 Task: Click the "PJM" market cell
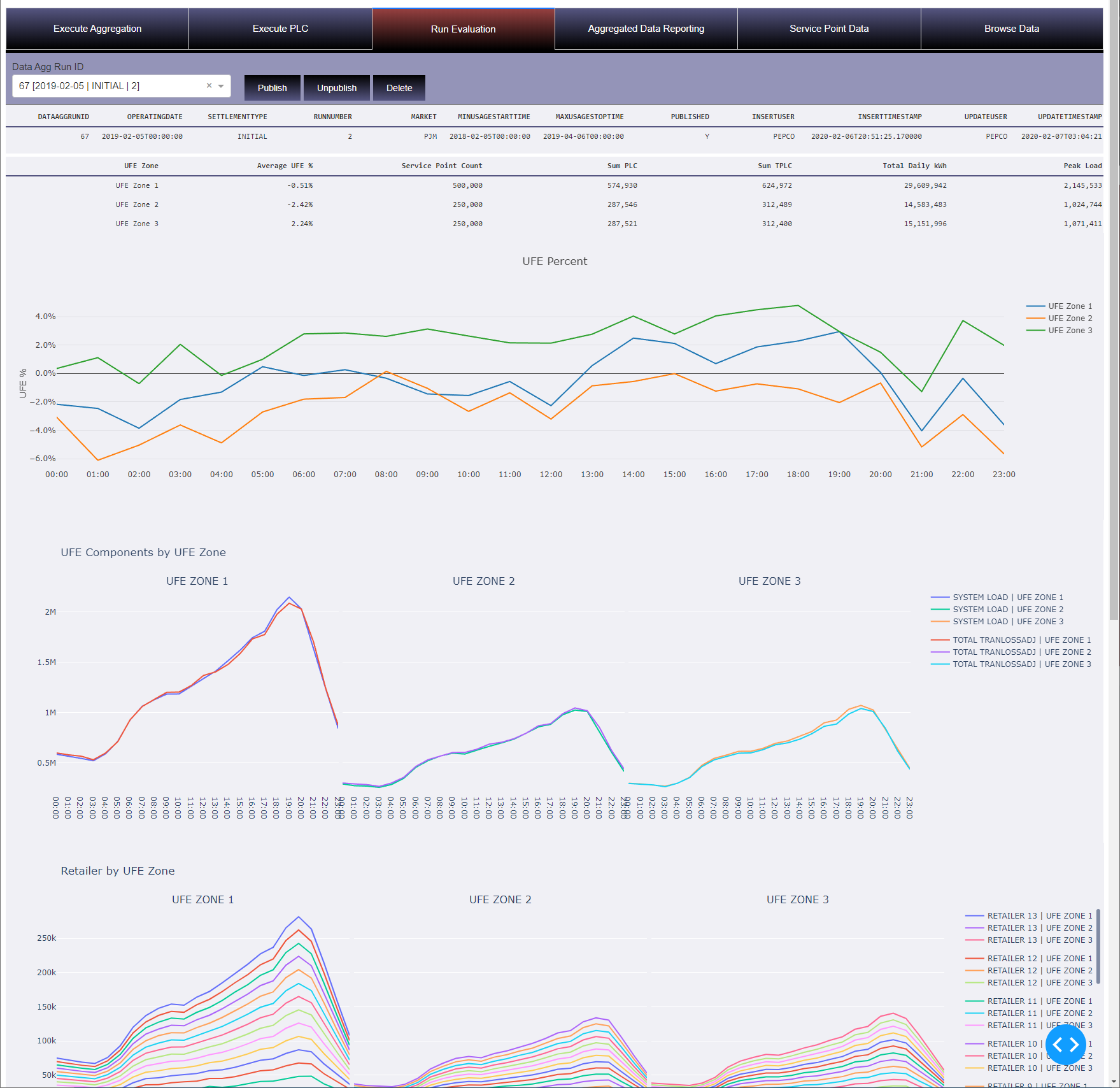pyautogui.click(x=430, y=136)
